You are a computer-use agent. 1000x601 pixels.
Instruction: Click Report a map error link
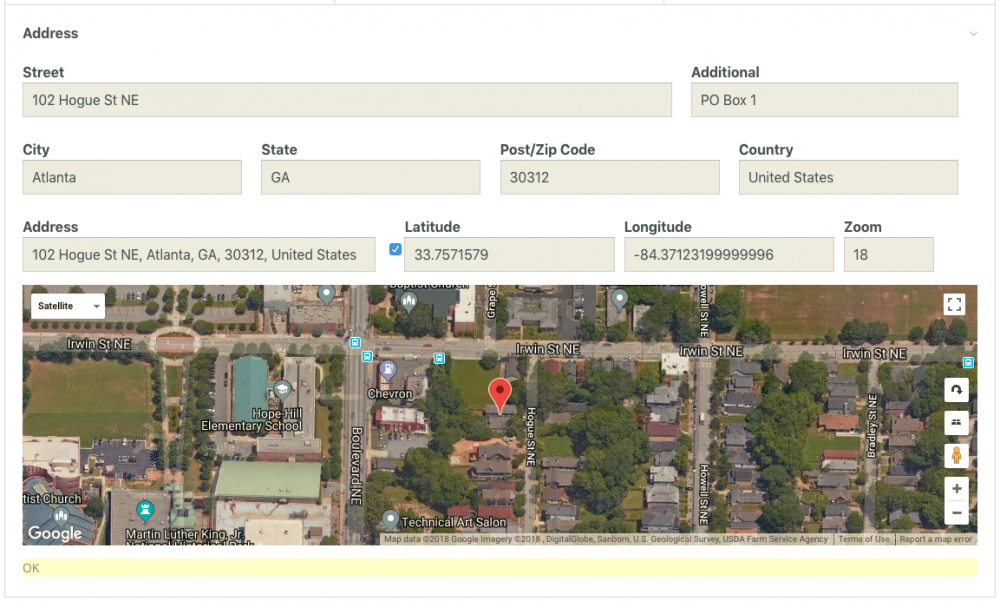[935, 539]
